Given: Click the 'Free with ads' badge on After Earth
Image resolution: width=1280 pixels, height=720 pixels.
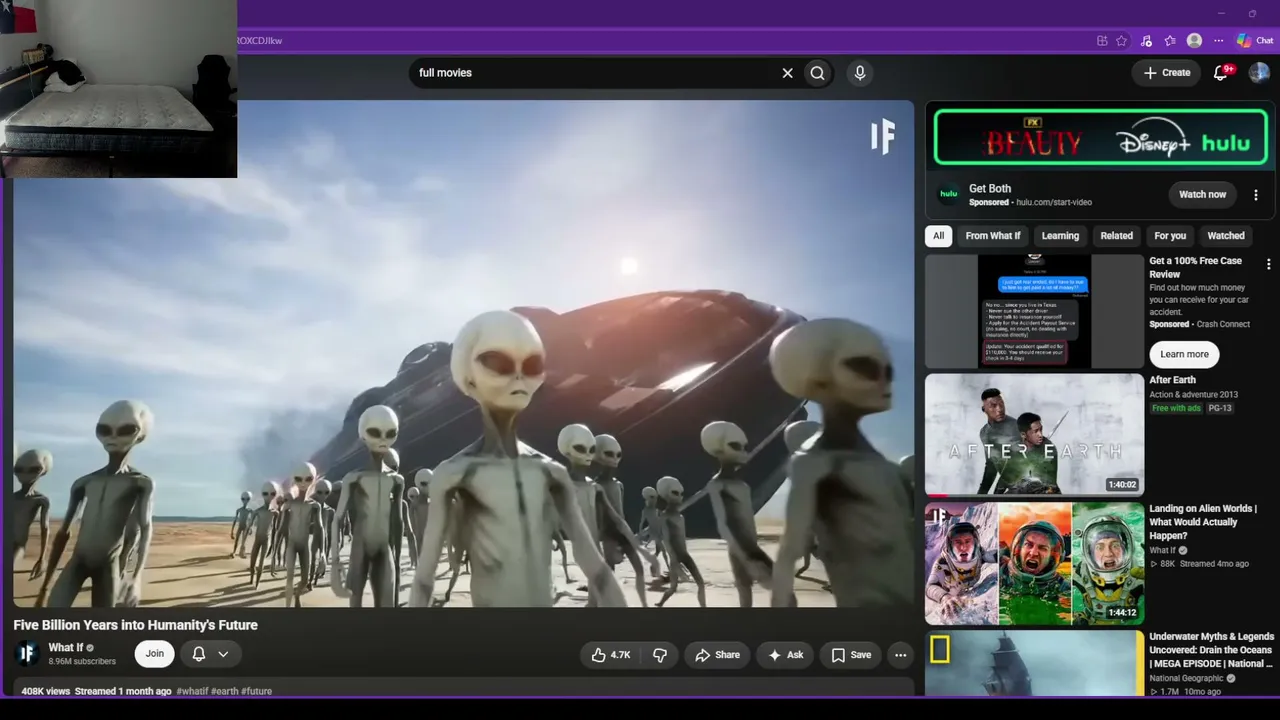Looking at the screenshot, I should 1176,408.
